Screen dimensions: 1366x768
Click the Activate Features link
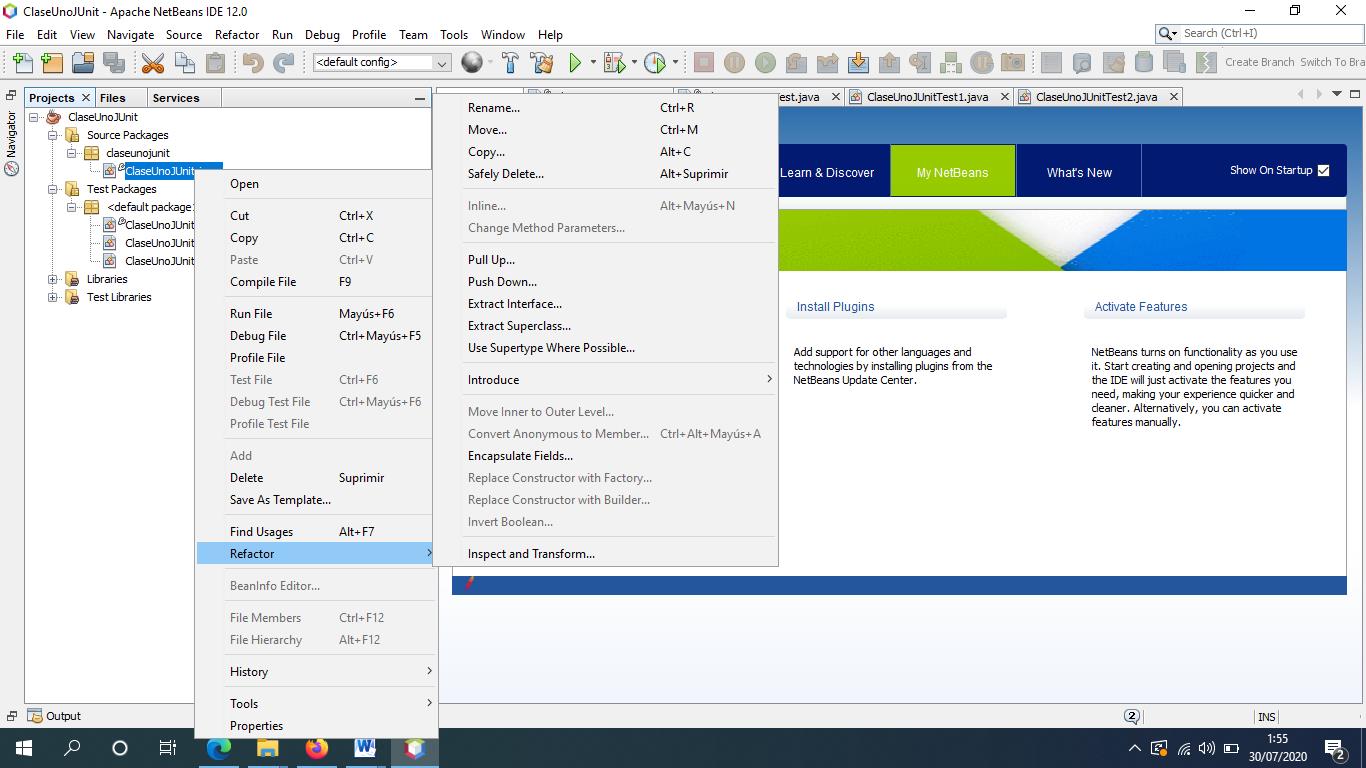tap(1141, 307)
